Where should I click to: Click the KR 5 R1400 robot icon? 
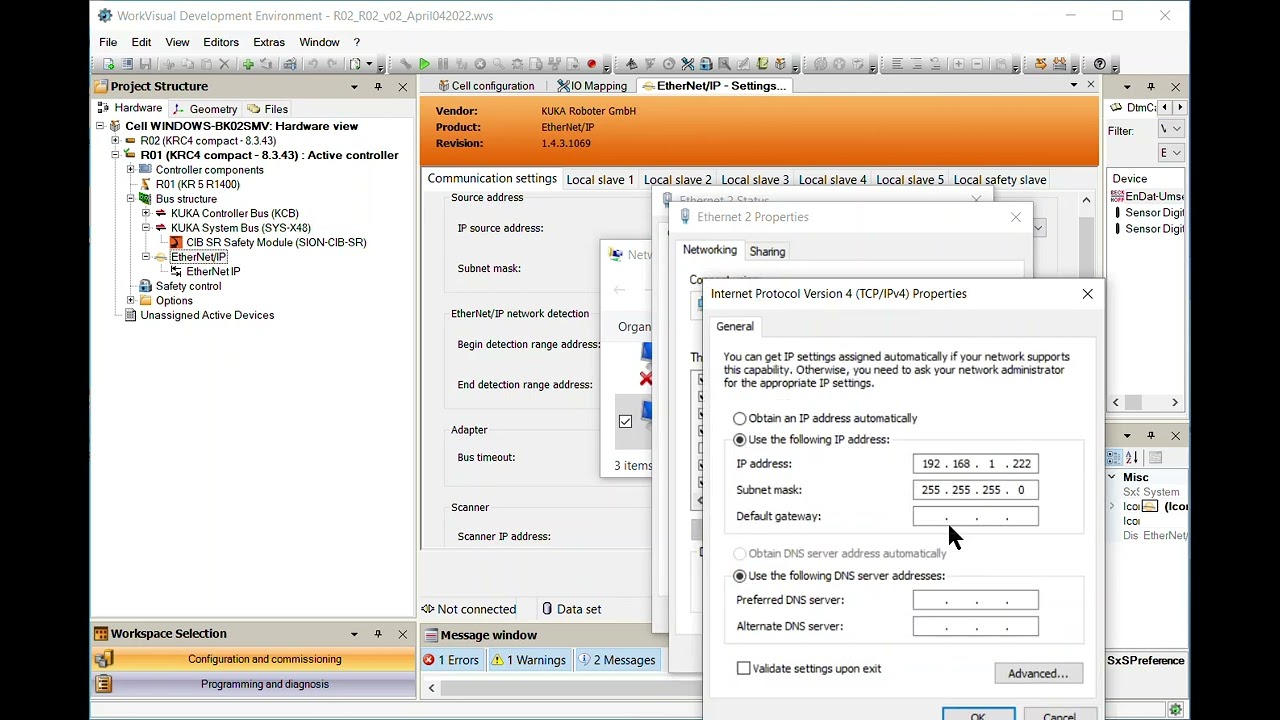tap(146, 184)
